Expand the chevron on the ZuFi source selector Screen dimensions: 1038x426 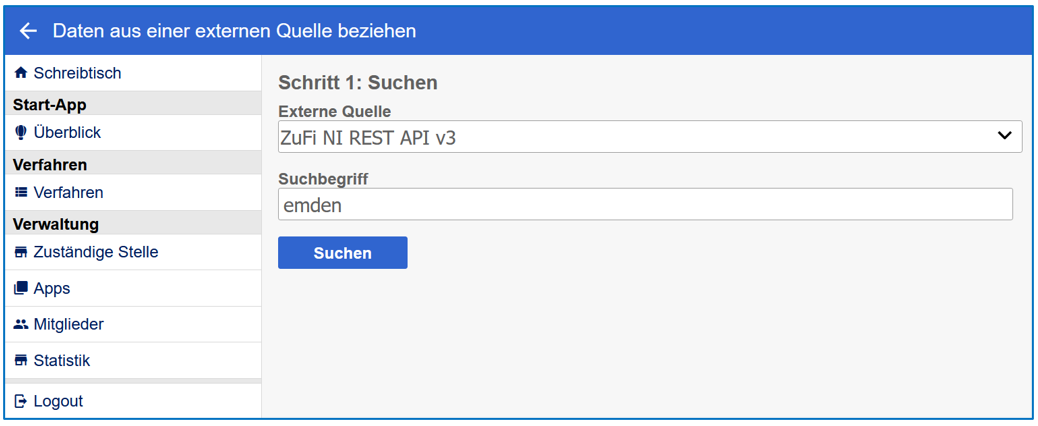[x=1005, y=136]
